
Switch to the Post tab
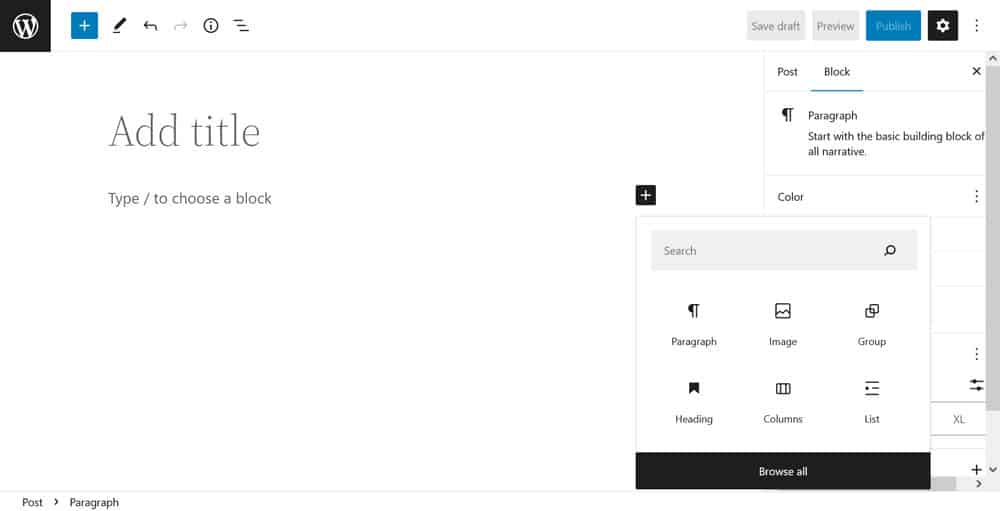click(x=788, y=72)
